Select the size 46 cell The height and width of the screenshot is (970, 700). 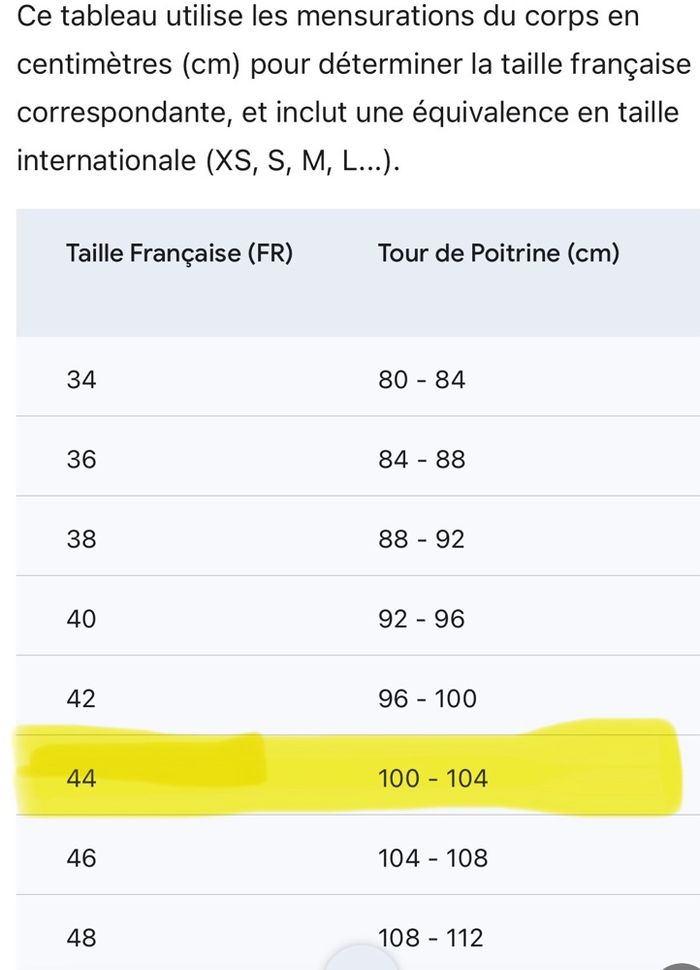coord(81,858)
